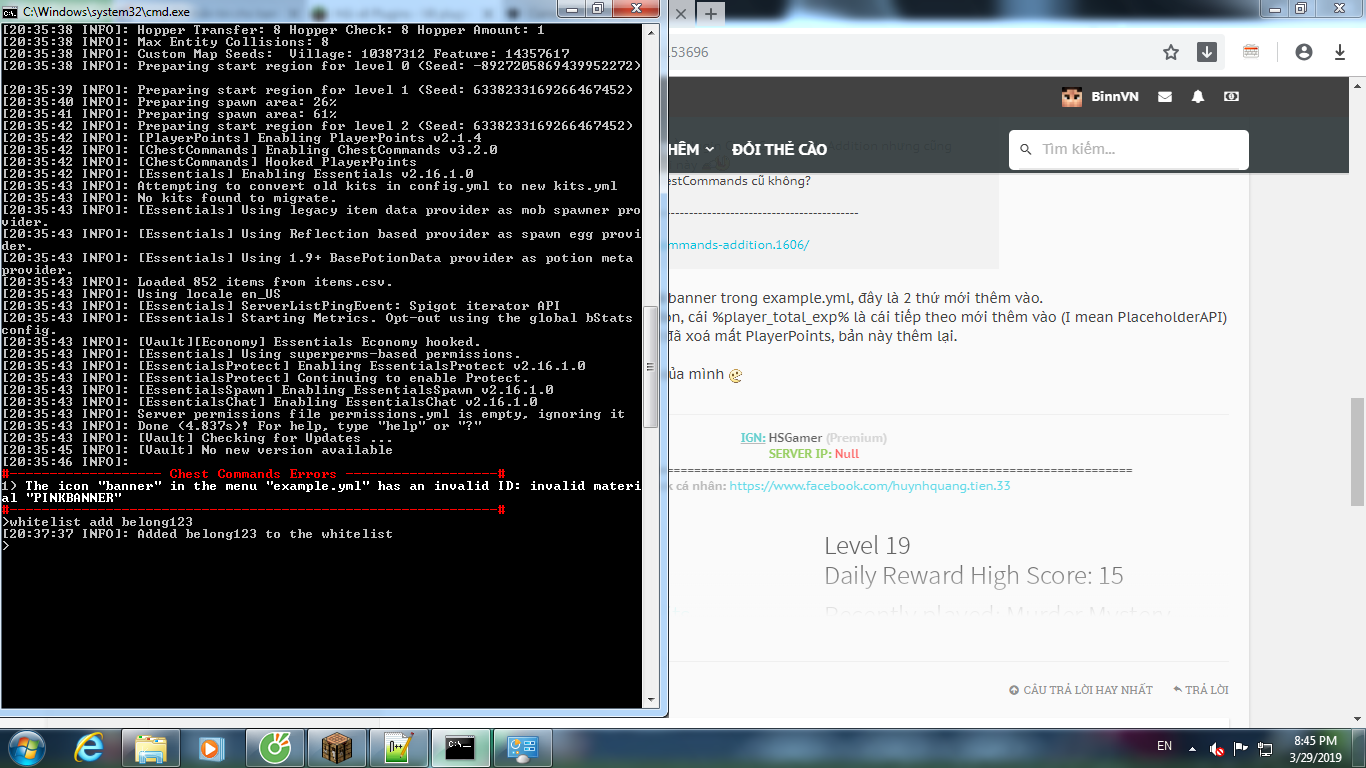Open the EN input language selector
The height and width of the screenshot is (768, 1366).
point(1164,746)
